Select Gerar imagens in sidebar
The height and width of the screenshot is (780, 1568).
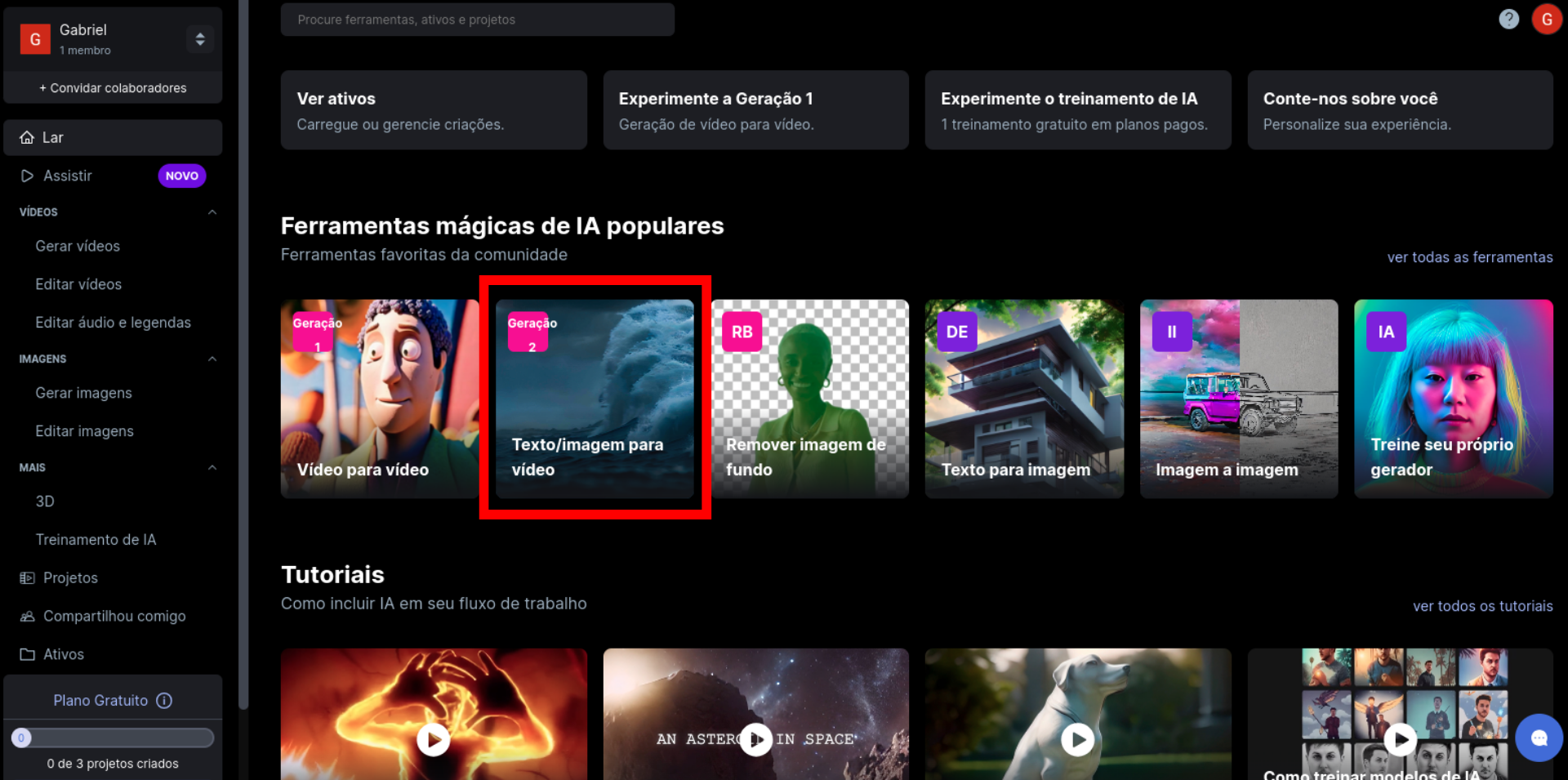(x=83, y=393)
